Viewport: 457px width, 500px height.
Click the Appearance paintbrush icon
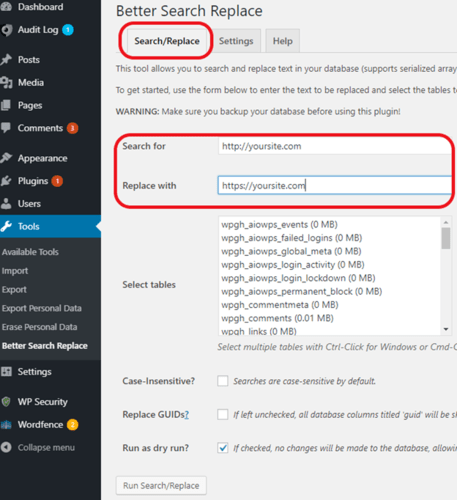pos(6,158)
